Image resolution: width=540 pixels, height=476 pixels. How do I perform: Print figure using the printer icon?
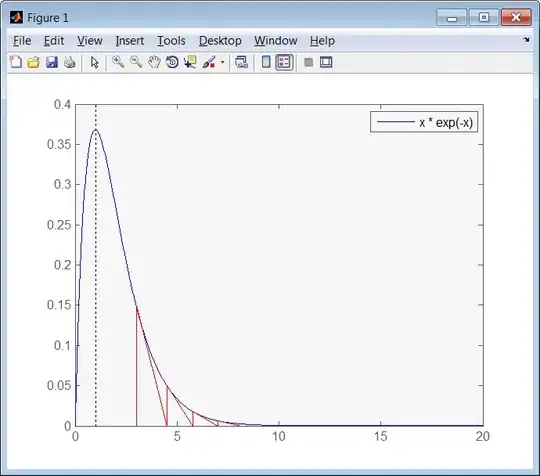tap(70, 62)
